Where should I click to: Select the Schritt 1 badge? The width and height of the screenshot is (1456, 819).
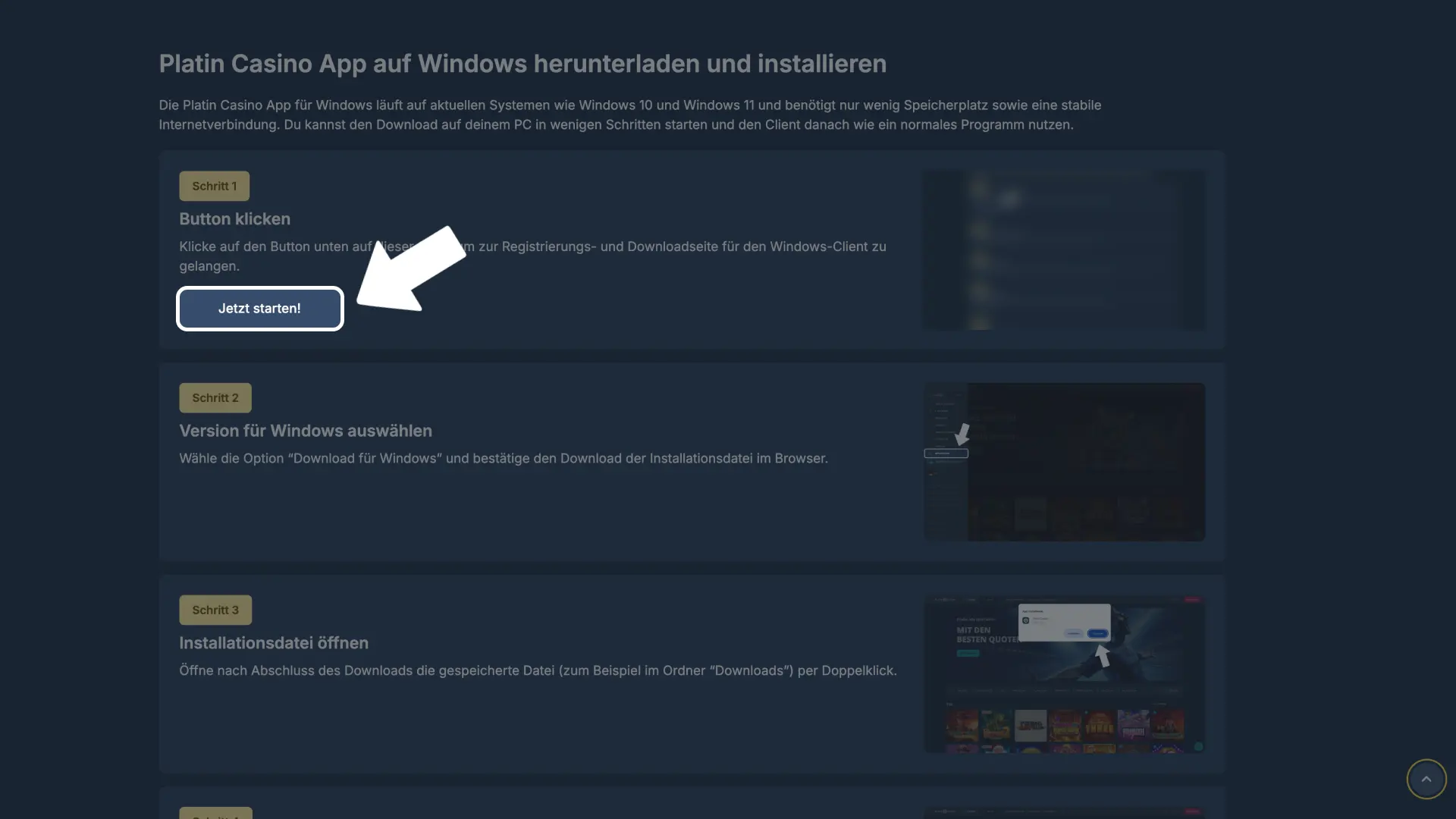click(x=214, y=186)
